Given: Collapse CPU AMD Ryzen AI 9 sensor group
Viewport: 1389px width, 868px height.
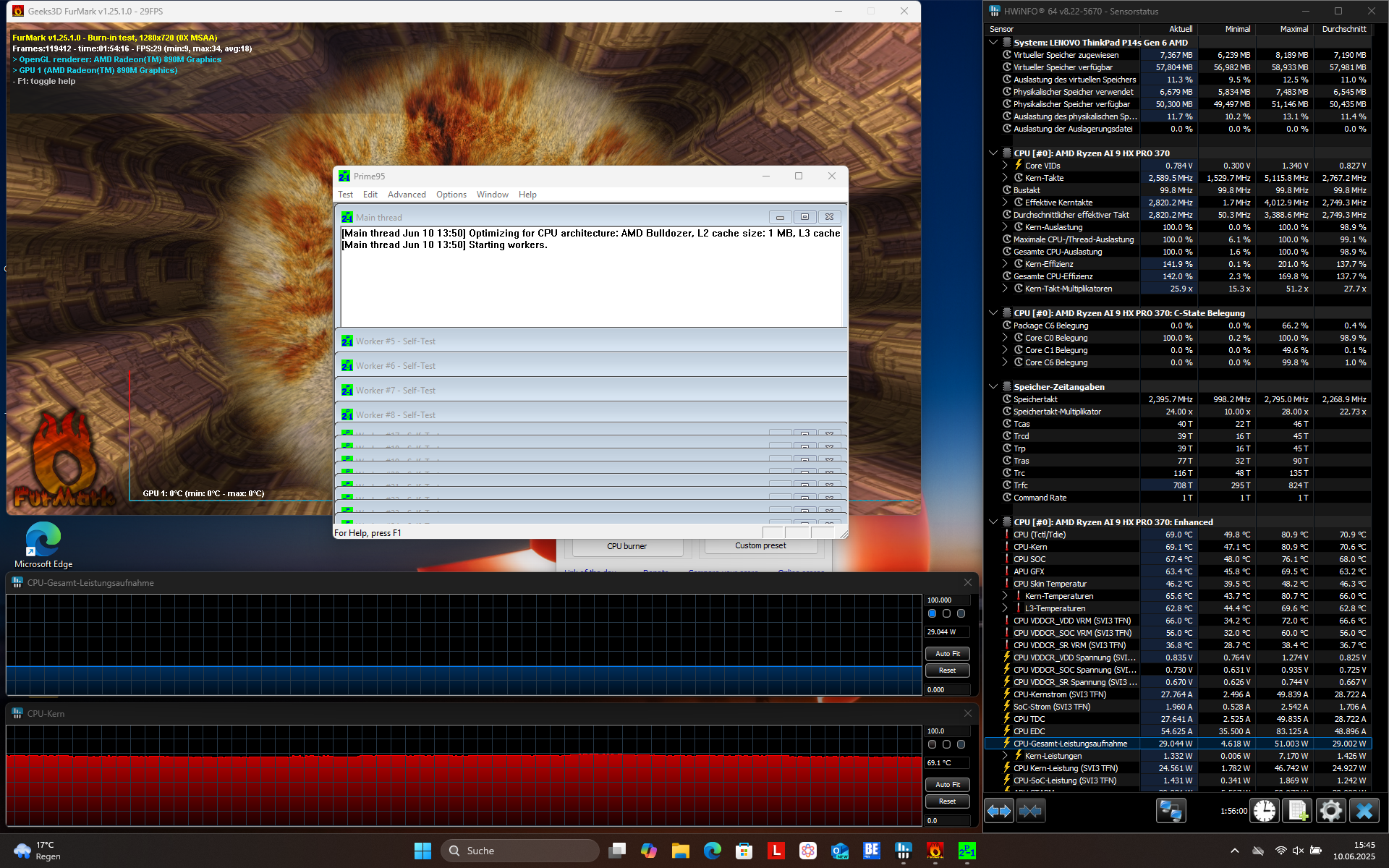Looking at the screenshot, I should click(x=993, y=153).
